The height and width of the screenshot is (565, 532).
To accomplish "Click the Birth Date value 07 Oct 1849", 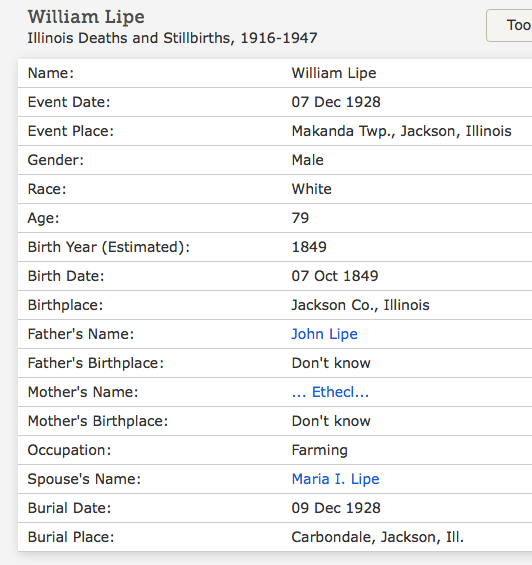I will [335, 276].
